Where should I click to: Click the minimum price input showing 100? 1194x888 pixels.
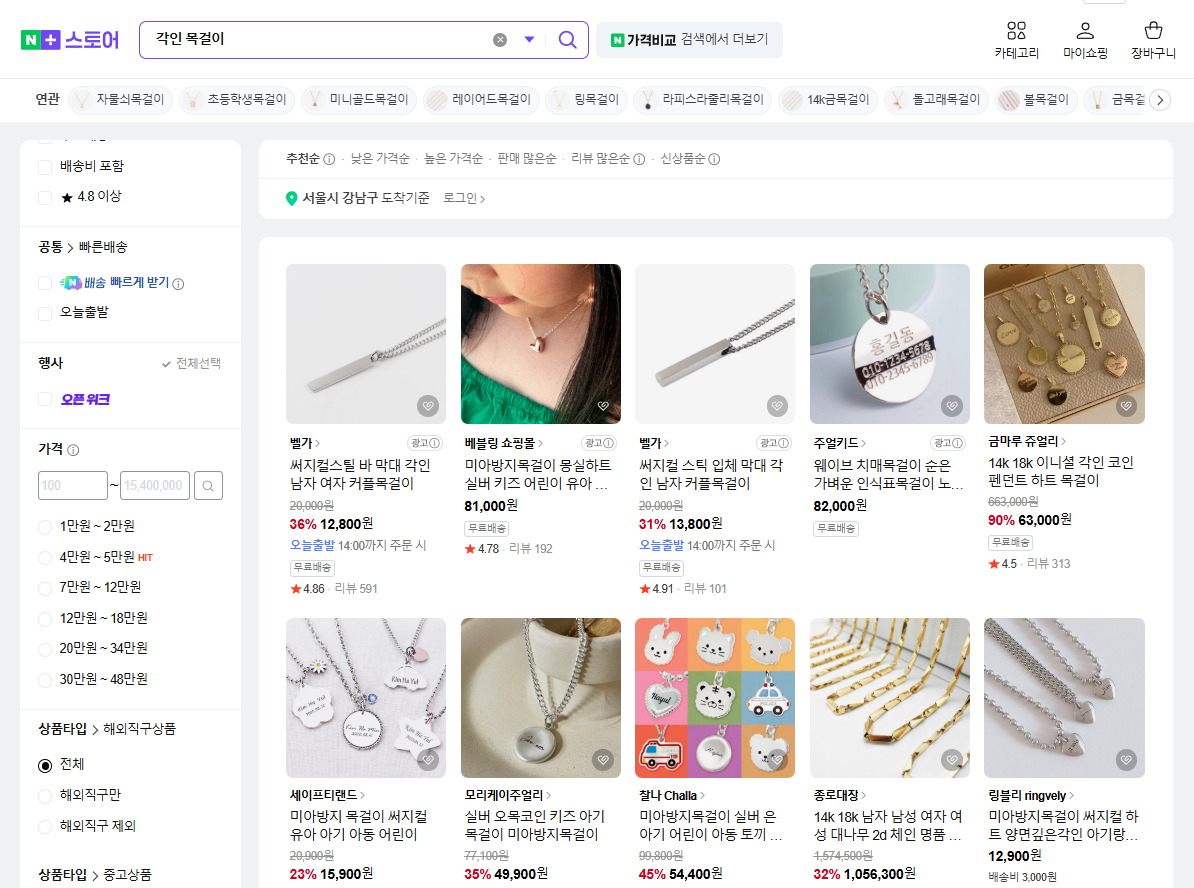pos(72,485)
